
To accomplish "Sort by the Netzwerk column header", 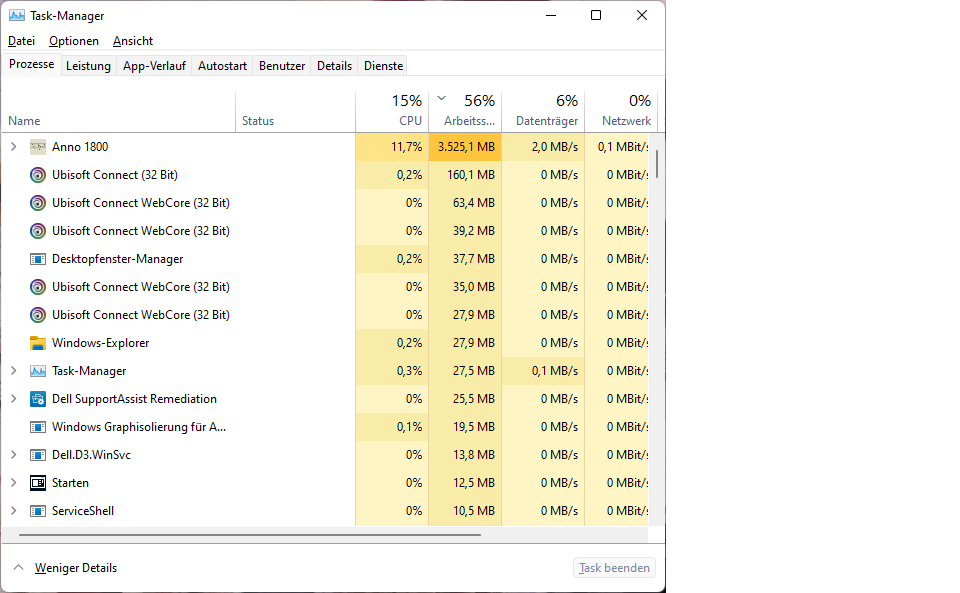I will click(x=621, y=111).
